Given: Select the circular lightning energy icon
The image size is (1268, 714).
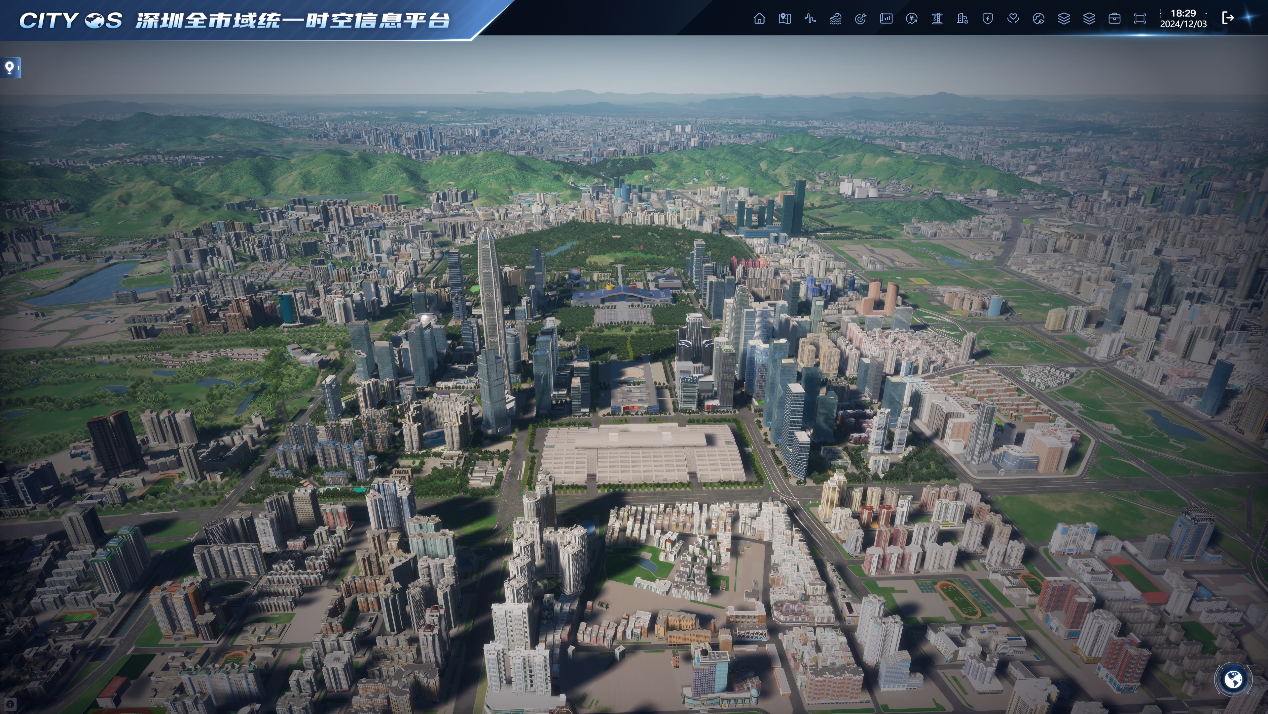Looking at the screenshot, I should (x=912, y=18).
